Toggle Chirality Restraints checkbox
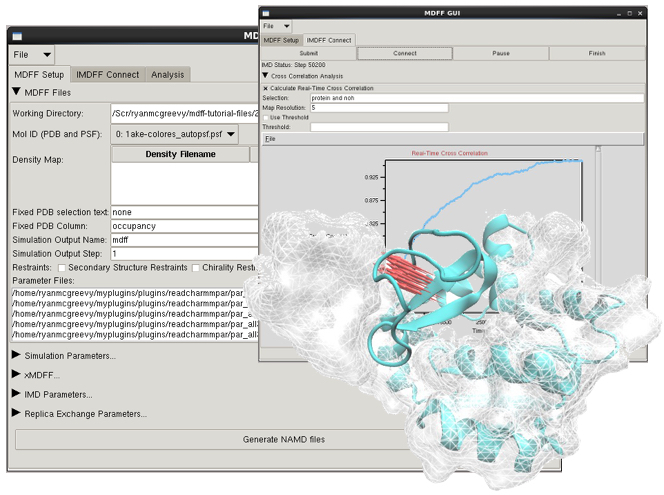664x495 pixels. tap(197, 268)
